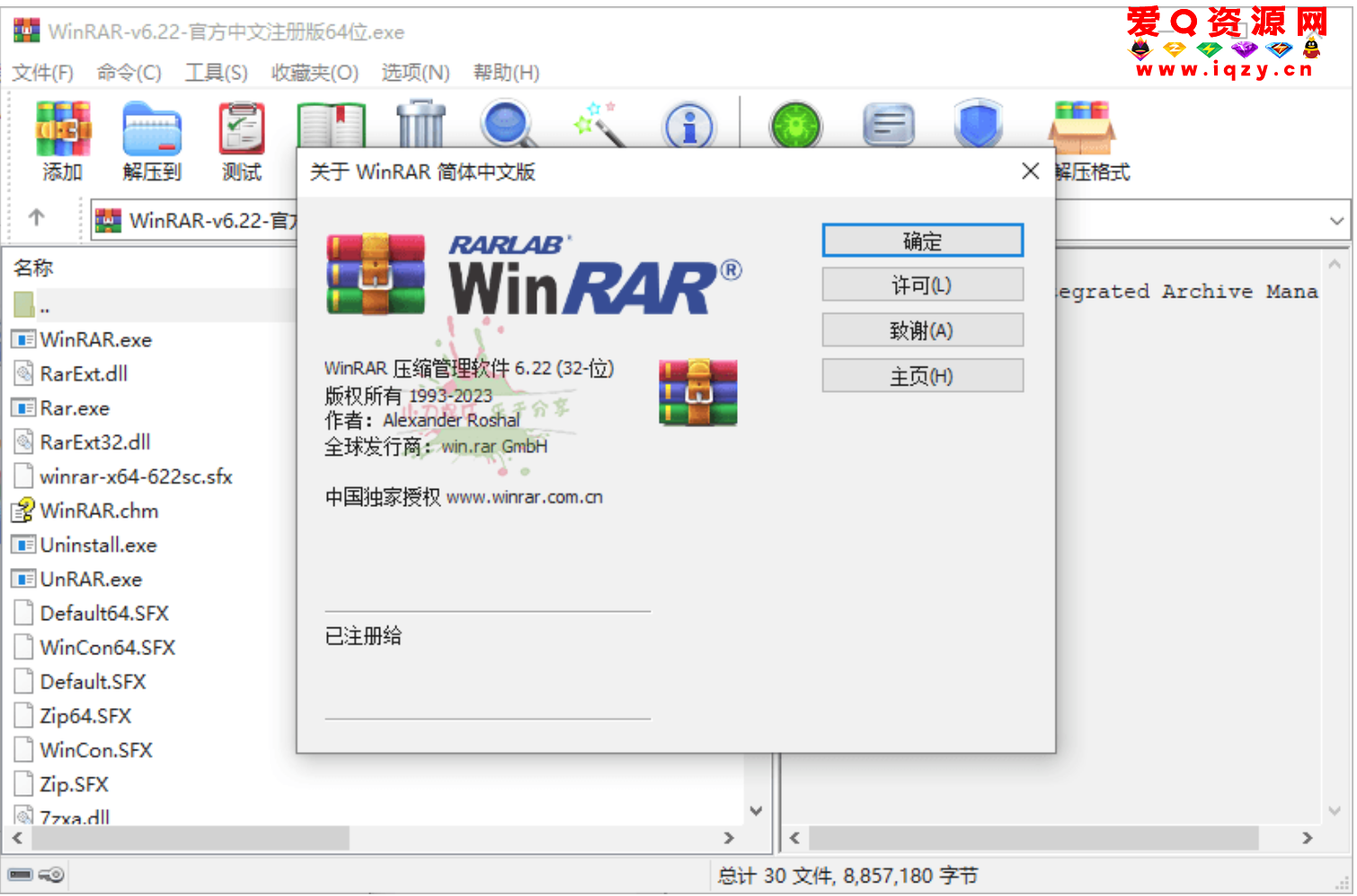Click the parent folder '..' icon
This screenshot has height=896, width=1357.
24,305
